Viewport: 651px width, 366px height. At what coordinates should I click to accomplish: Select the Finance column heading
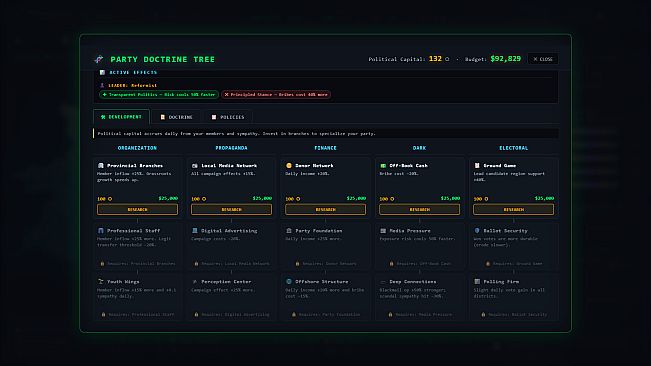pos(326,148)
